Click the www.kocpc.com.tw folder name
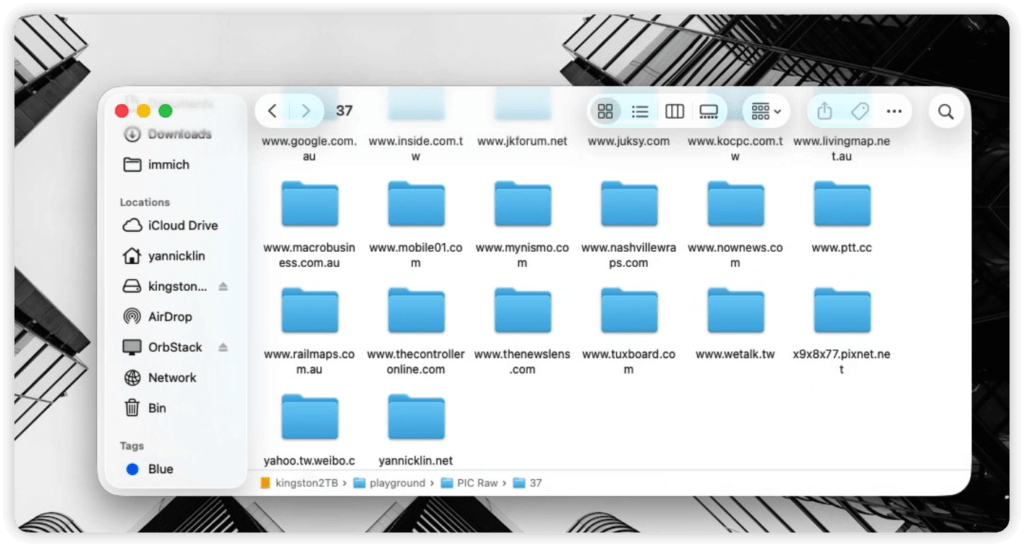This screenshot has width=1024, height=547. (735, 148)
